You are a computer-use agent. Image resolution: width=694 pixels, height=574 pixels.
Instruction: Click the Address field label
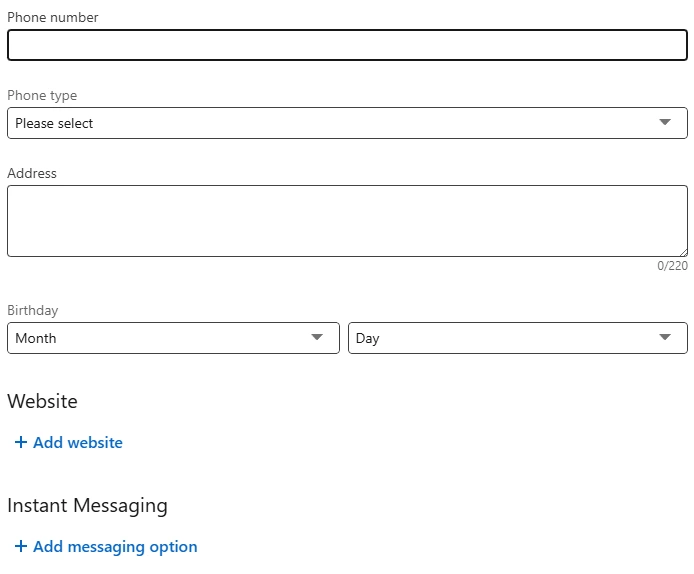pos(32,173)
